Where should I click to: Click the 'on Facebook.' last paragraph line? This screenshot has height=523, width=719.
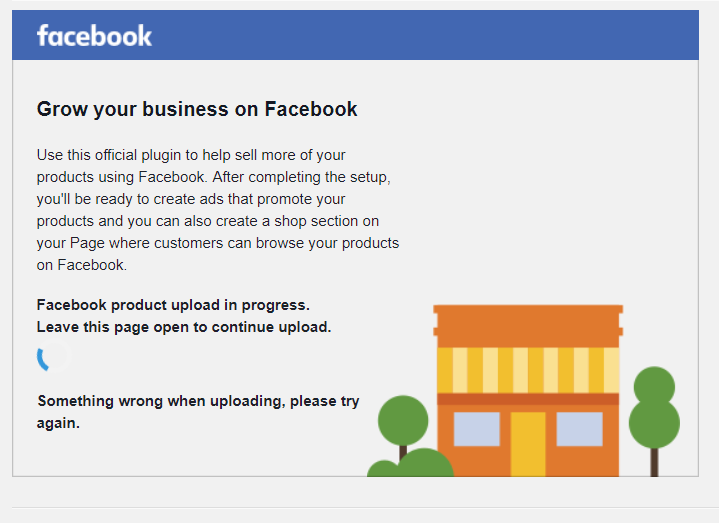click(x=82, y=265)
